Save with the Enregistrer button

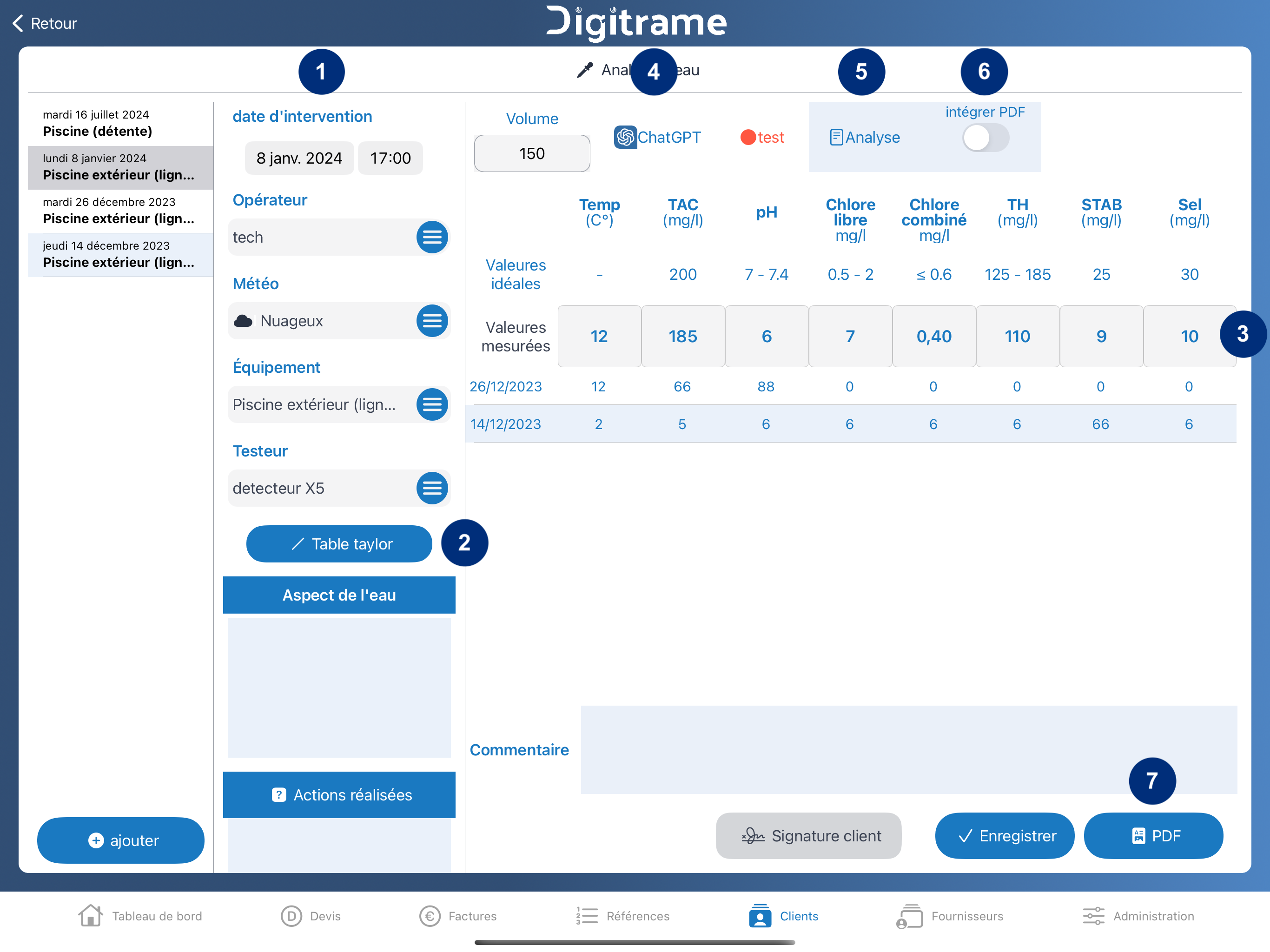pos(1005,835)
